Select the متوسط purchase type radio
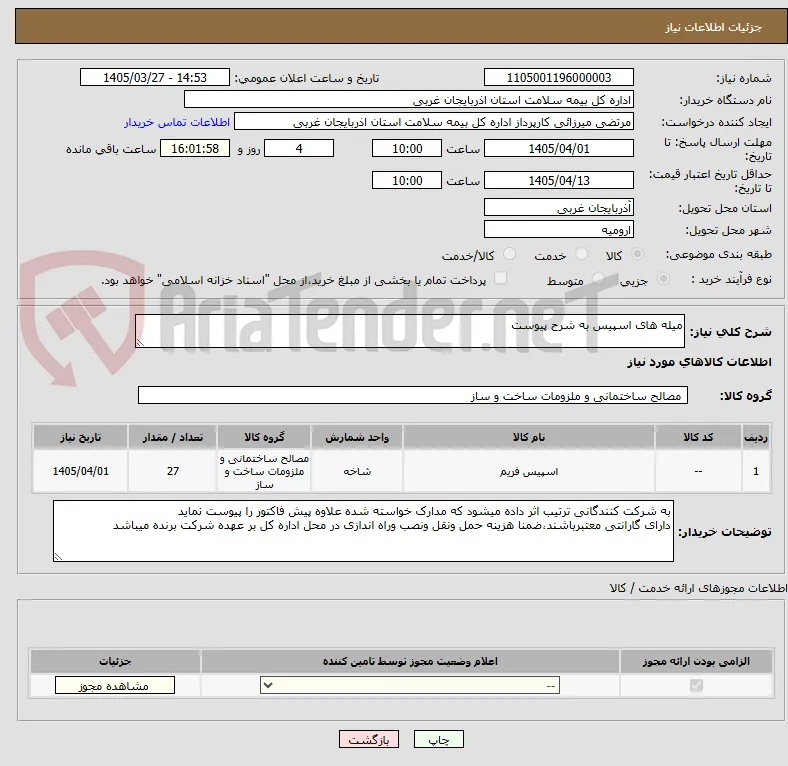The height and width of the screenshot is (766, 788). click(598, 278)
